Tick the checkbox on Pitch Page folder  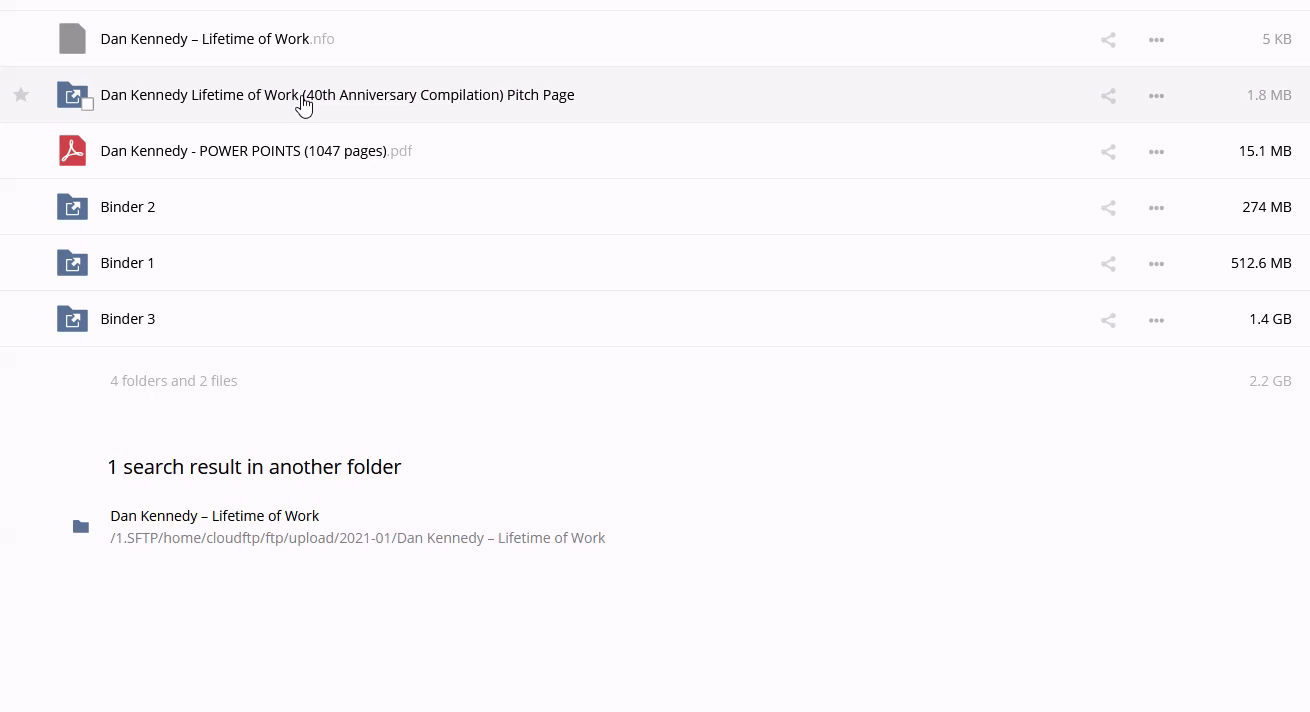click(x=87, y=104)
